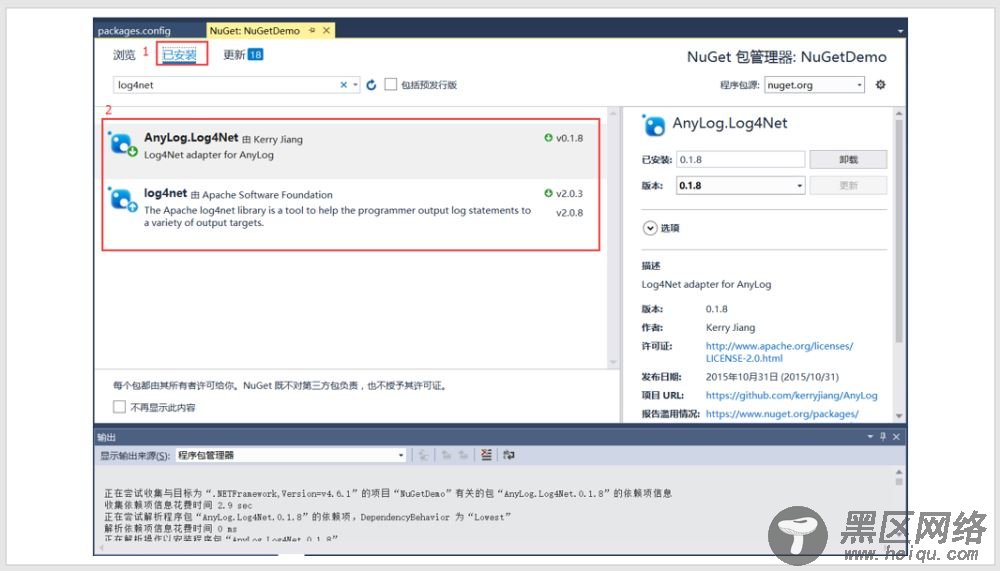The width and height of the screenshot is (1000, 571).
Task: Open the 已安装 (Installed) tab
Action: (x=179, y=55)
